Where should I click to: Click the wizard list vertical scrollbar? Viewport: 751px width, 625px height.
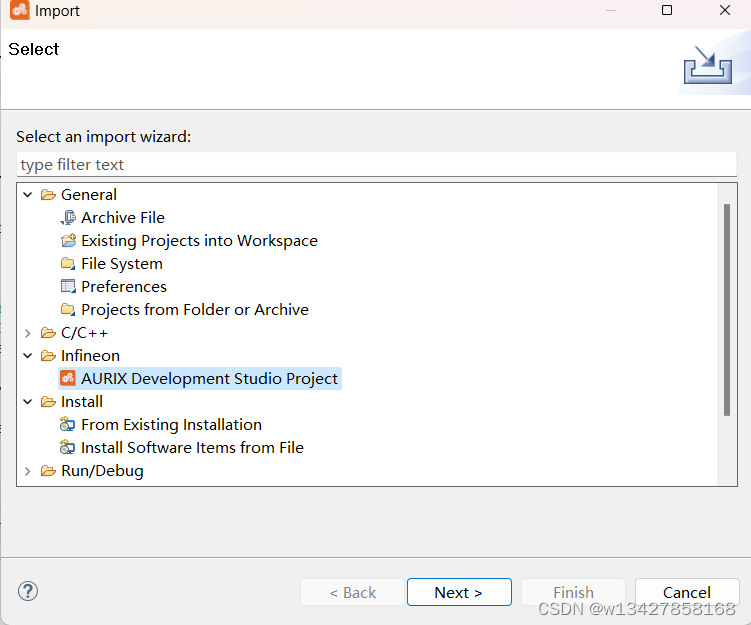point(727,310)
